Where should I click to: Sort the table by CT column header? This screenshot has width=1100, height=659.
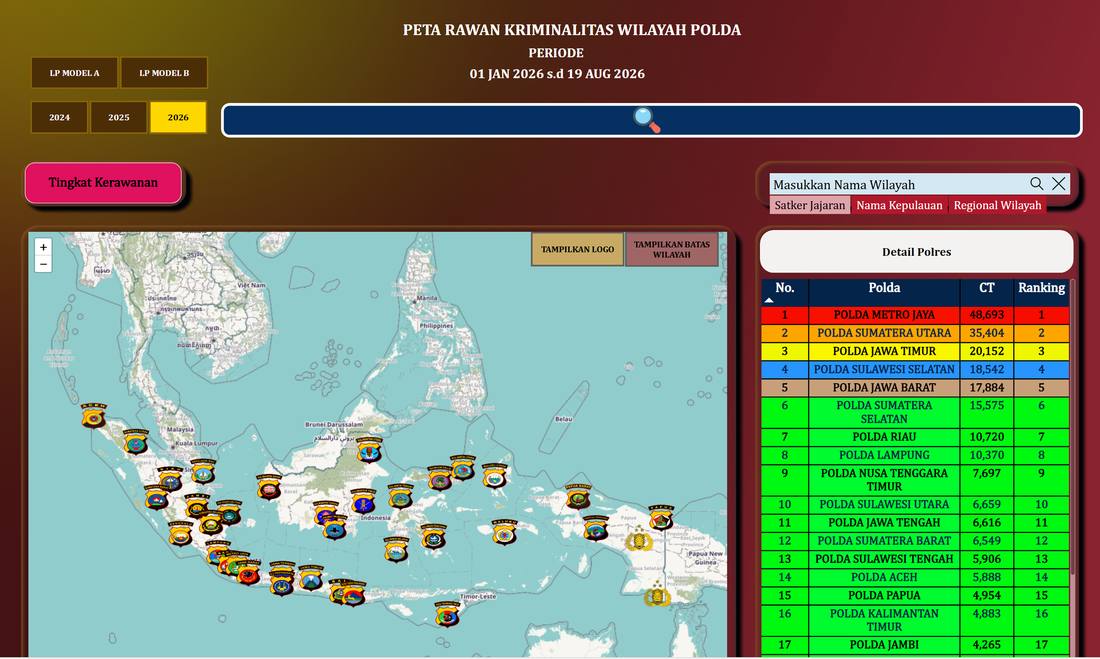986,291
